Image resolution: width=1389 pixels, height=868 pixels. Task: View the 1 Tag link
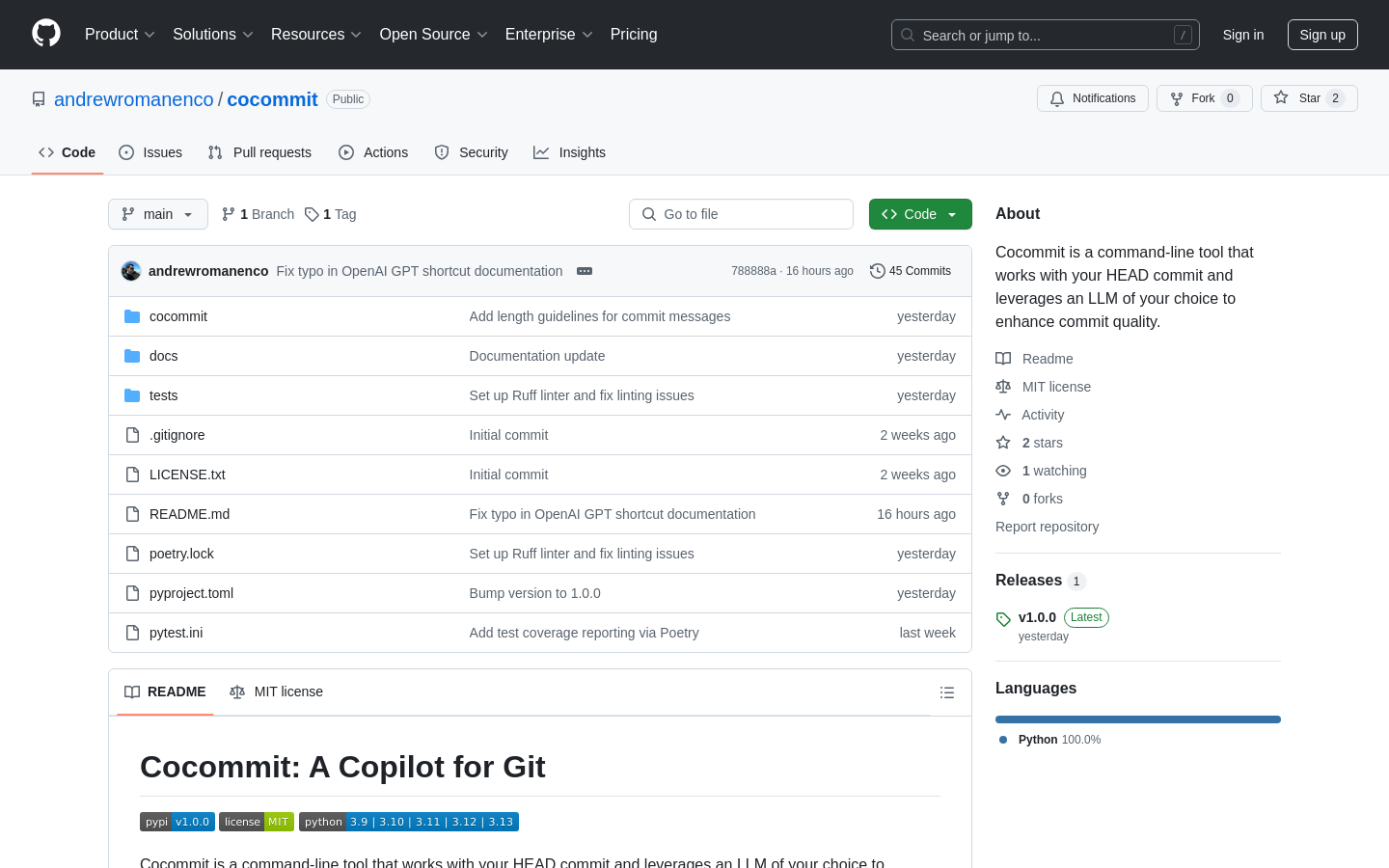click(x=331, y=214)
